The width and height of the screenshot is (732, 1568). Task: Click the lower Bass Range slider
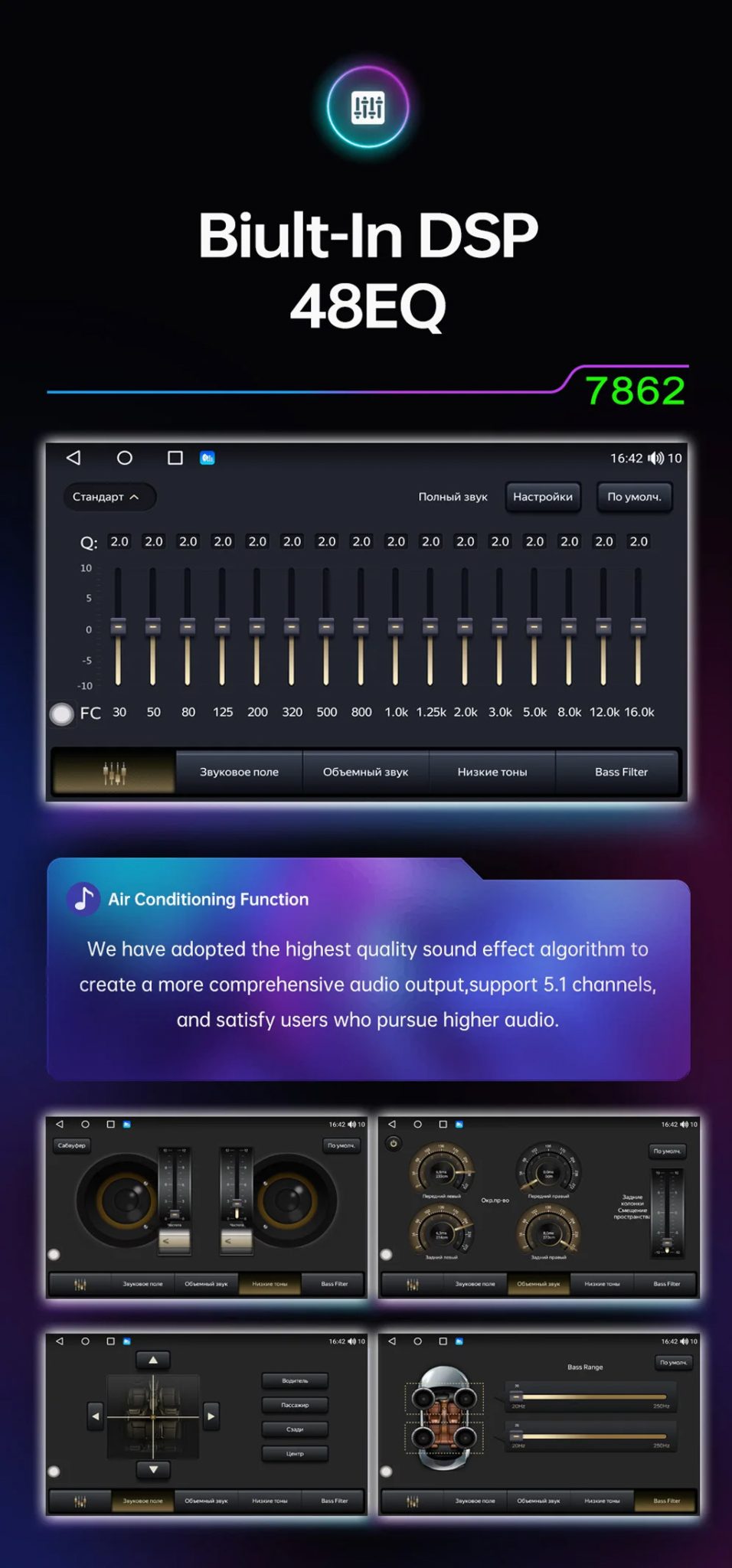point(588,1436)
